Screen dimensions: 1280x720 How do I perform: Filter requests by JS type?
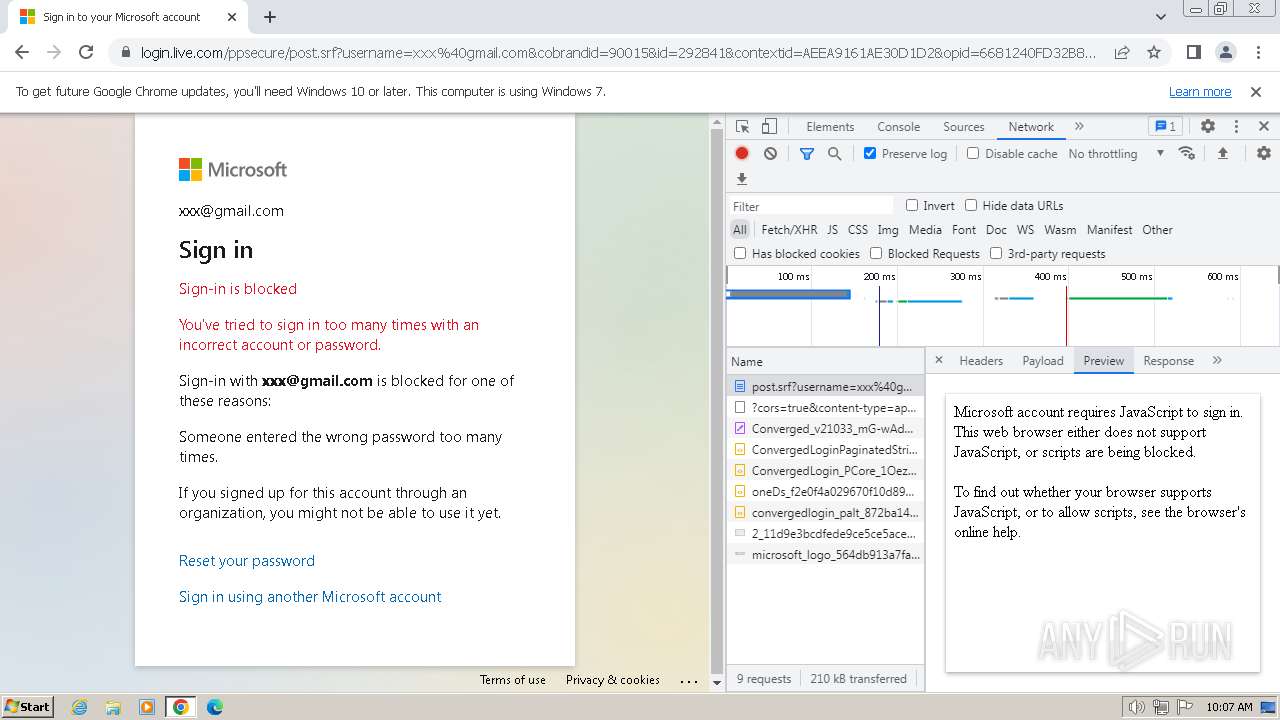click(x=832, y=229)
